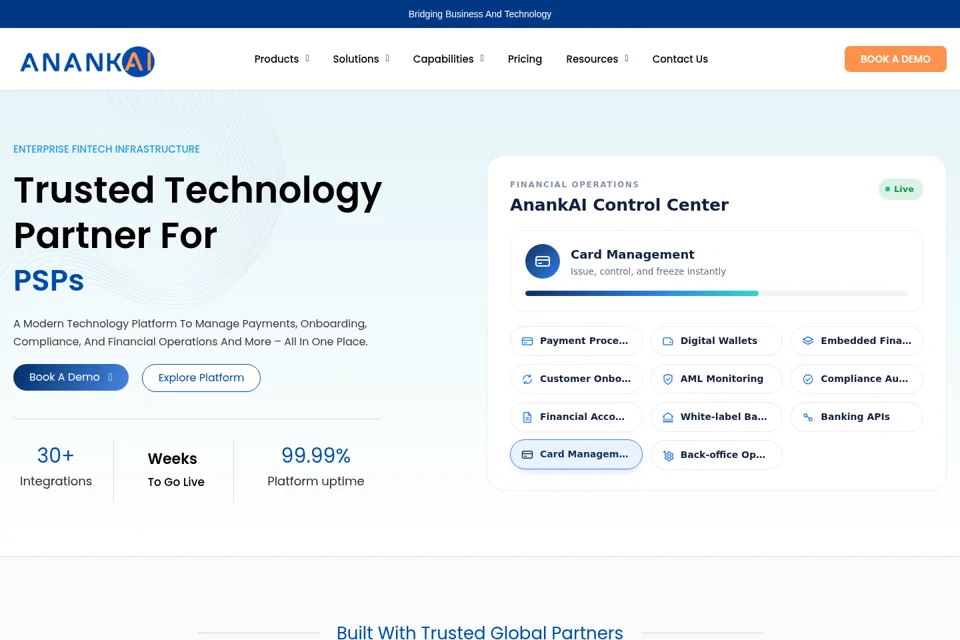Click the 'AnankAI Control Center' heading

[x=620, y=205]
